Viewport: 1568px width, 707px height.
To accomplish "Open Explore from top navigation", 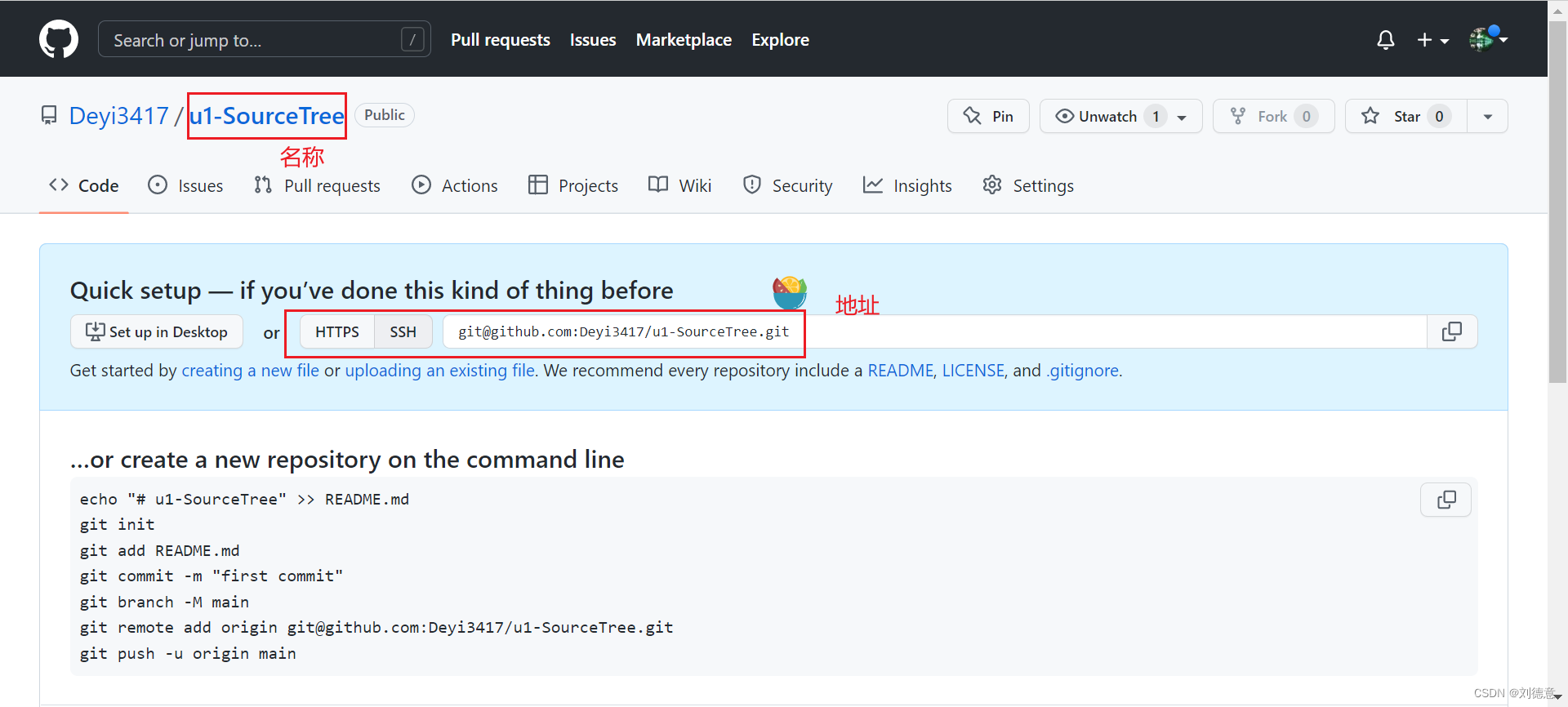I will pyautogui.click(x=780, y=39).
